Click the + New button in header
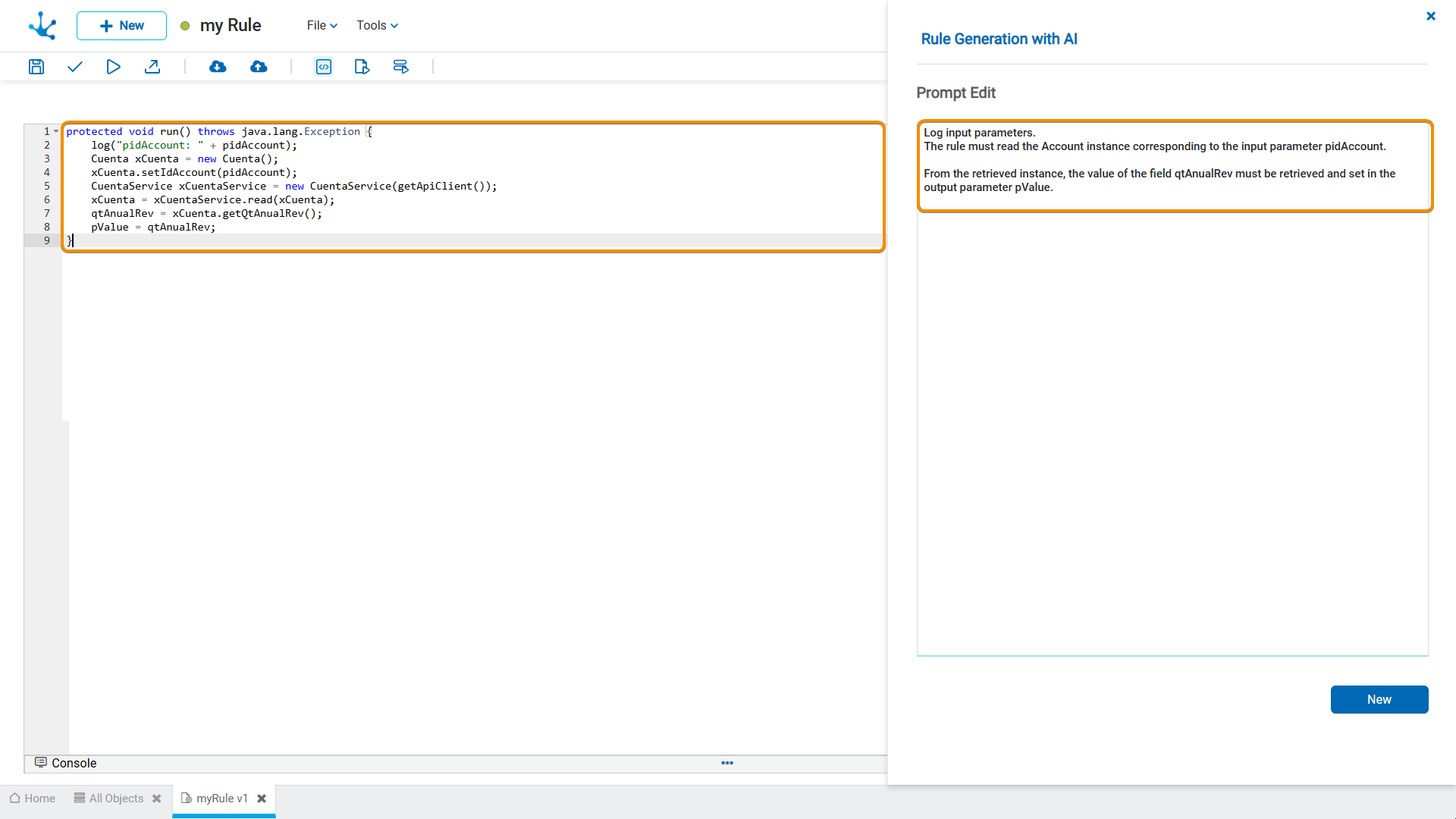 (x=121, y=25)
